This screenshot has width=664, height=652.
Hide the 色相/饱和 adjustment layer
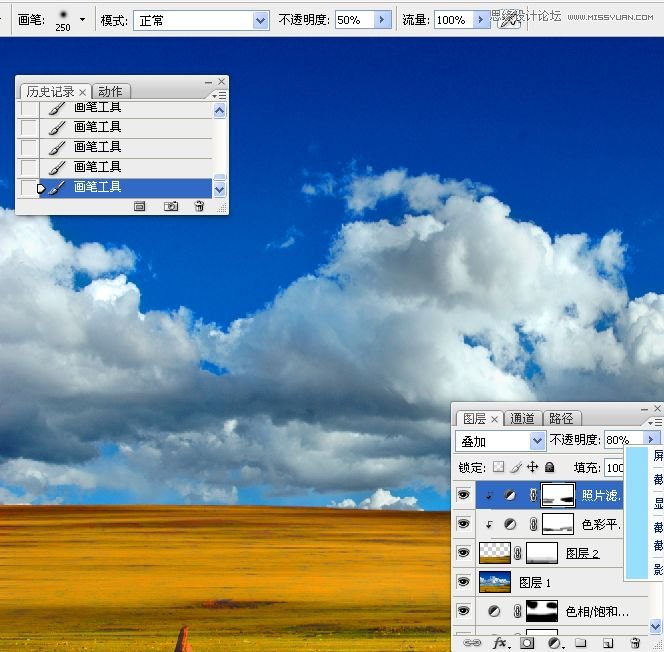tap(463, 610)
